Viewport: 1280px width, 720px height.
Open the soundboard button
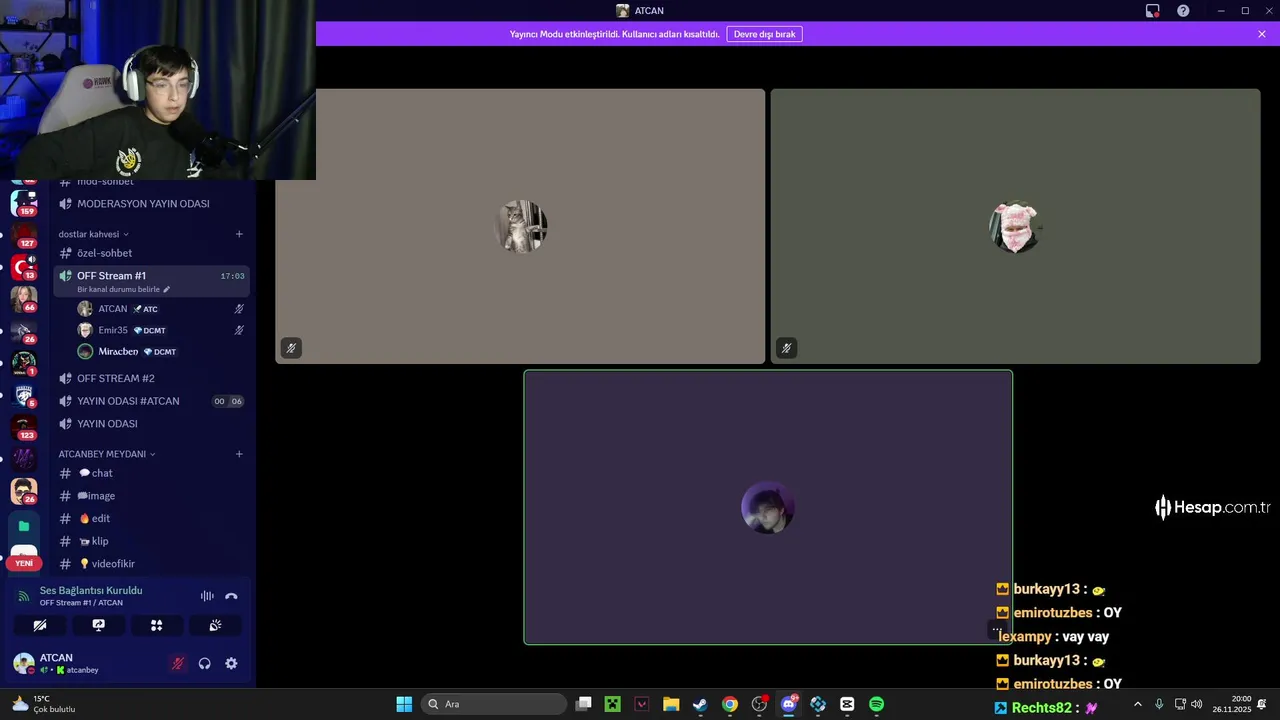(x=215, y=625)
